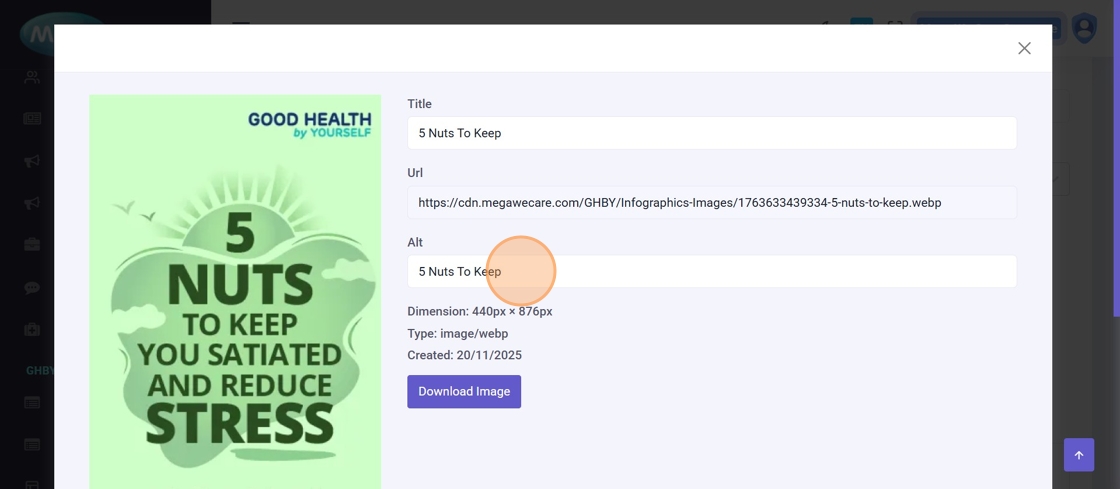This screenshot has height=489, width=1120.
Task: Click the 5 Nuts infographic preview image
Action: pyautogui.click(x=235, y=291)
